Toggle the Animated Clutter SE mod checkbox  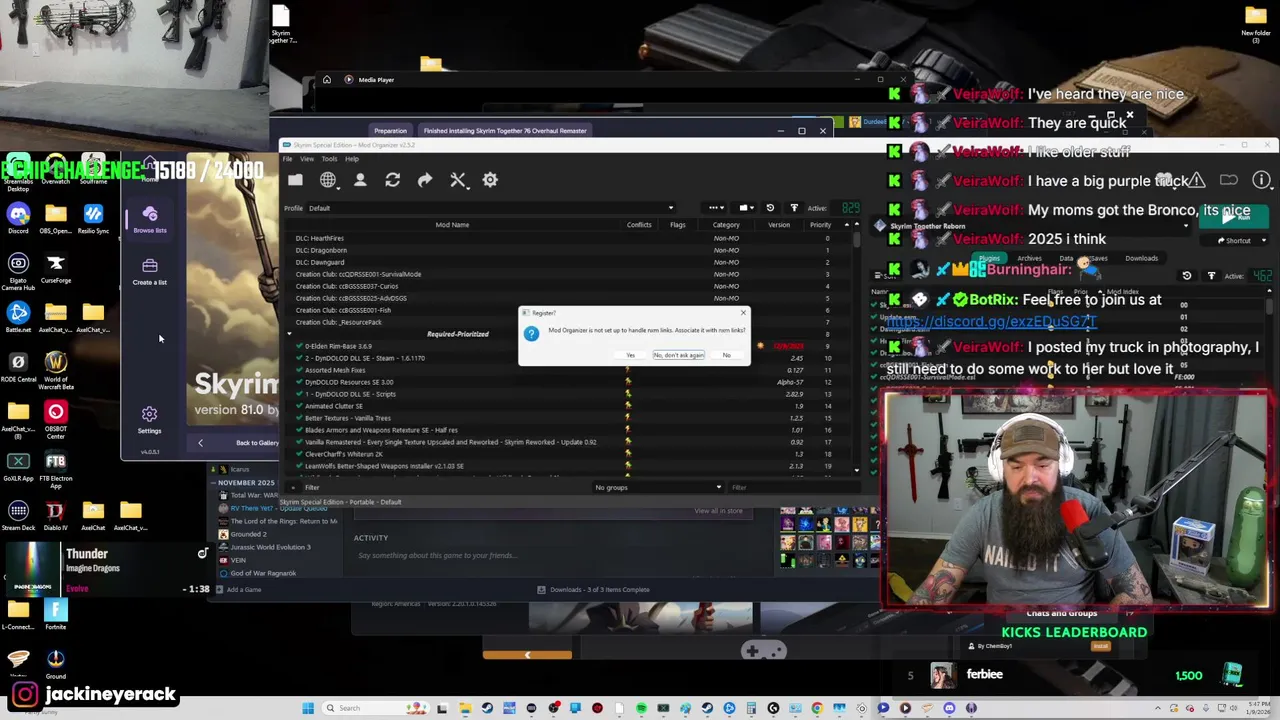299,406
